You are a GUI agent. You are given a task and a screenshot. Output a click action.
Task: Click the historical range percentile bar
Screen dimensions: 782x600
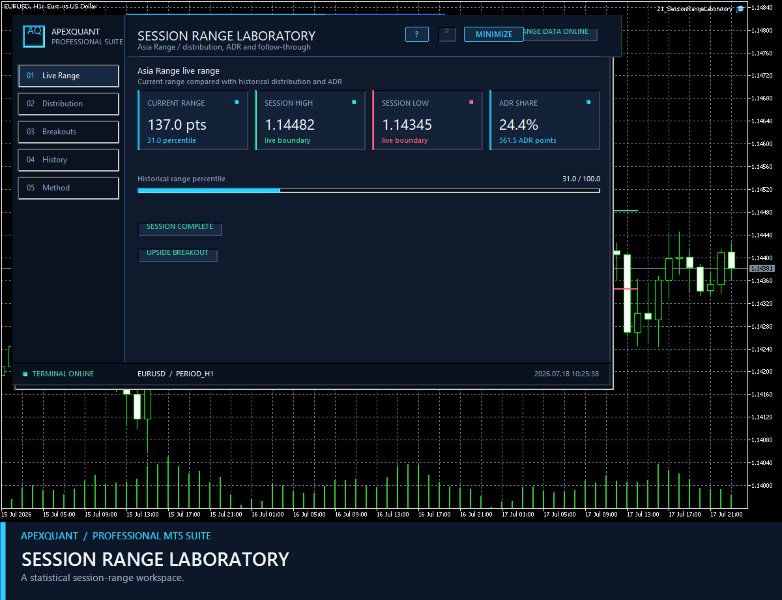369,191
